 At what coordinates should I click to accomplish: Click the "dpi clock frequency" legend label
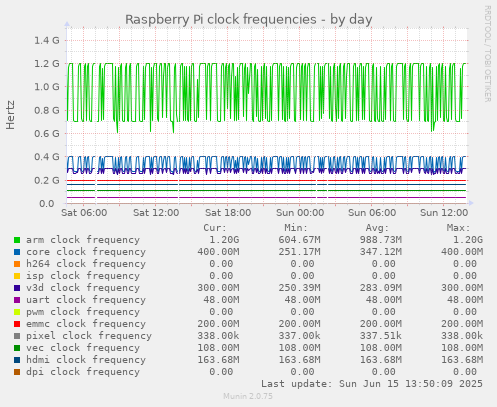(83, 372)
